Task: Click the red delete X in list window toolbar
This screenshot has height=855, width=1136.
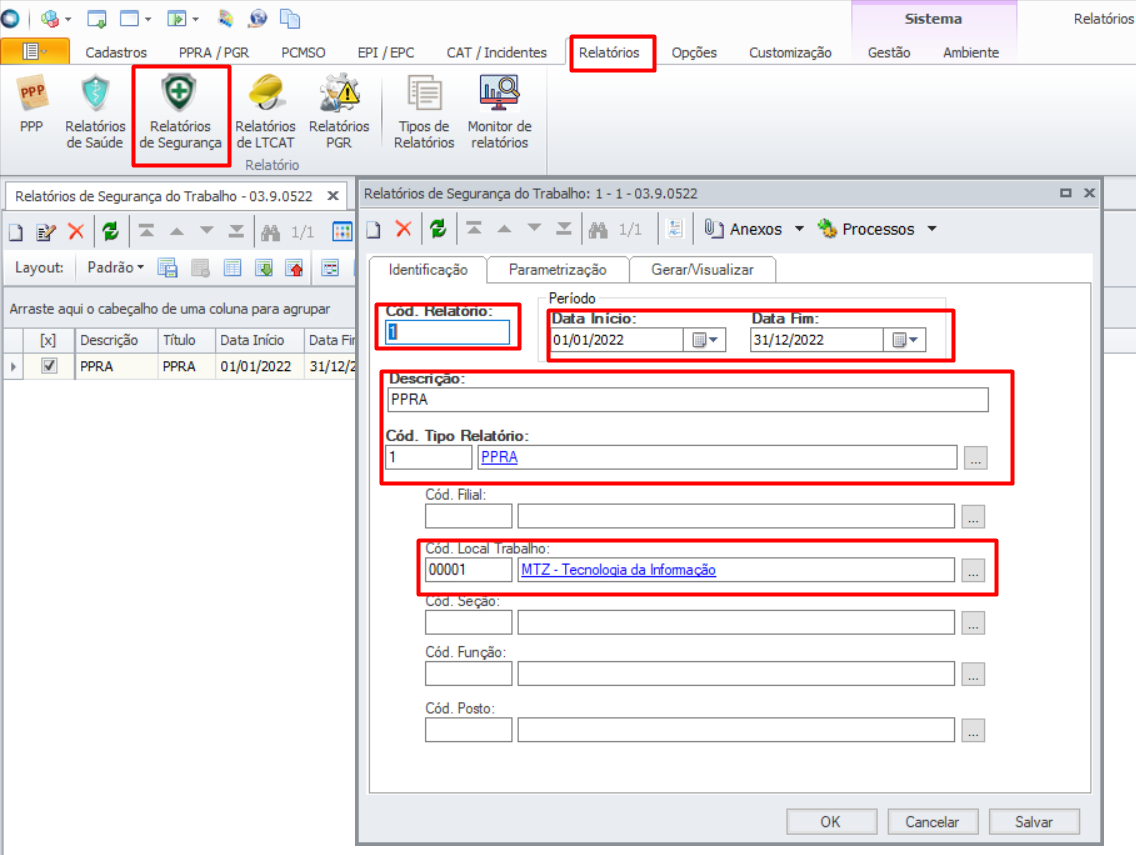Action: [x=76, y=231]
